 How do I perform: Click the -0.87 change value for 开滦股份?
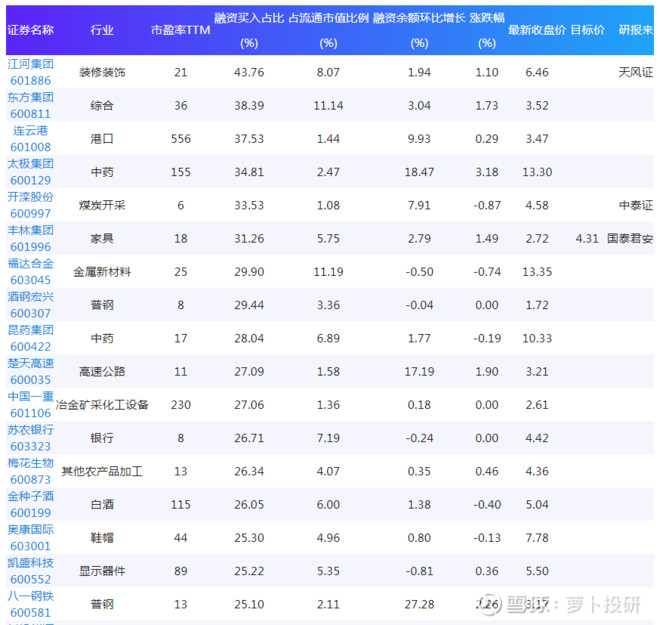click(487, 205)
